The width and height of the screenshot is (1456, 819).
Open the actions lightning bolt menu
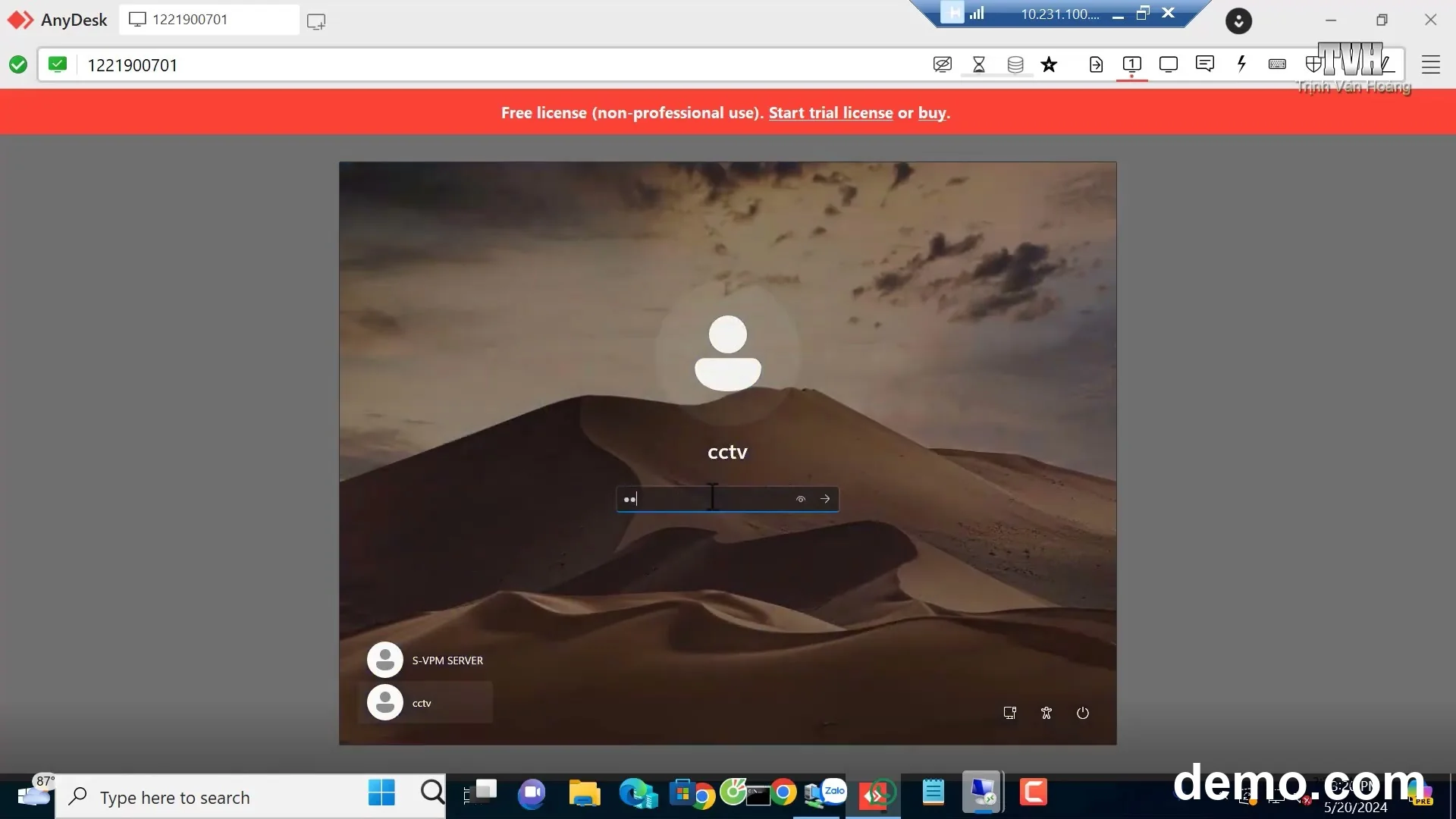1241,64
